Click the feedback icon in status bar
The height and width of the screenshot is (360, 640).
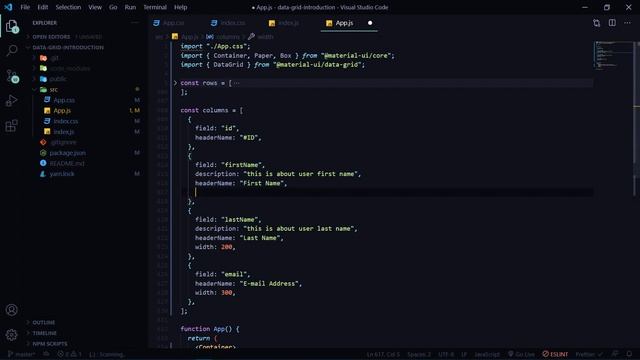tap(615, 354)
